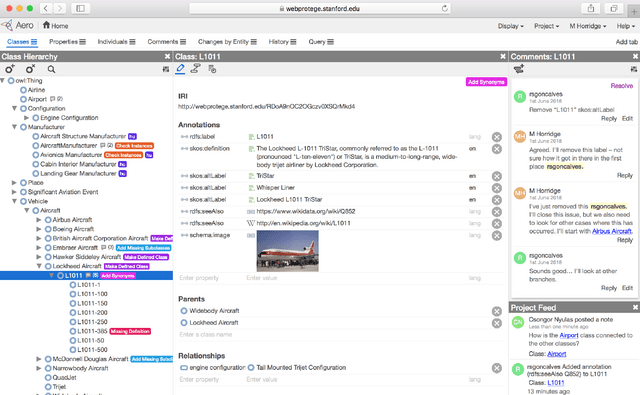This screenshot has width=640, height=395.
Task: Open the Changes by Entity tab
Action: point(227,42)
